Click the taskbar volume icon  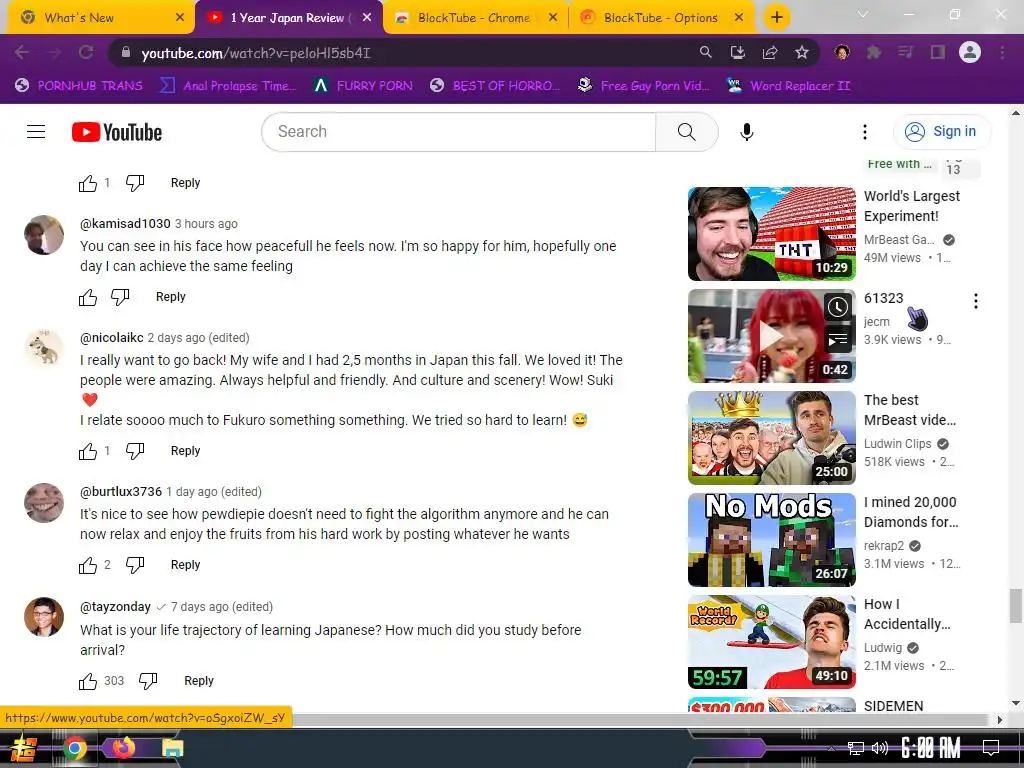[x=880, y=748]
